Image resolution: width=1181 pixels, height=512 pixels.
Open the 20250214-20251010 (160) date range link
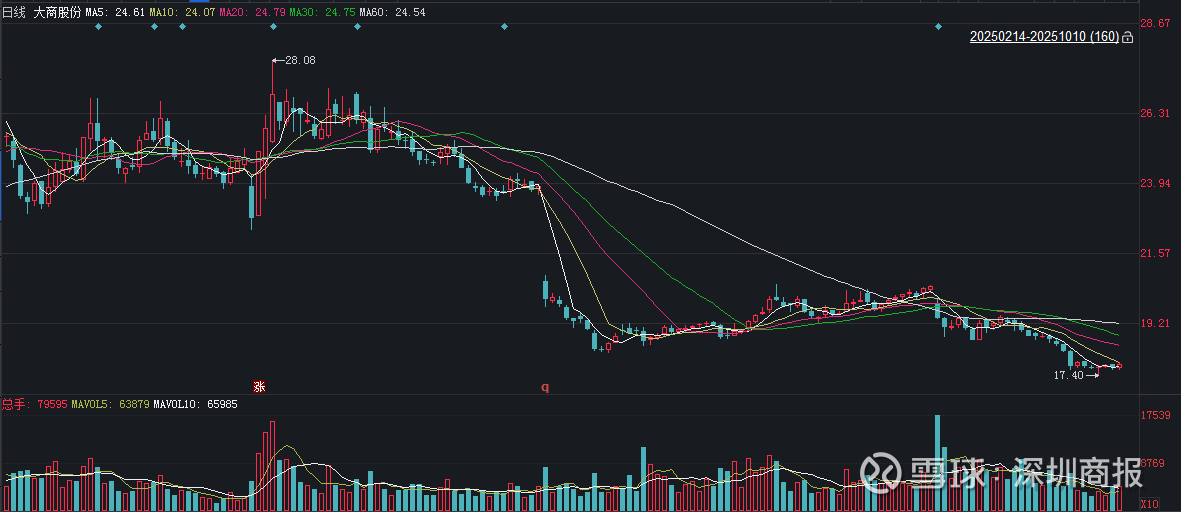click(x=1043, y=37)
